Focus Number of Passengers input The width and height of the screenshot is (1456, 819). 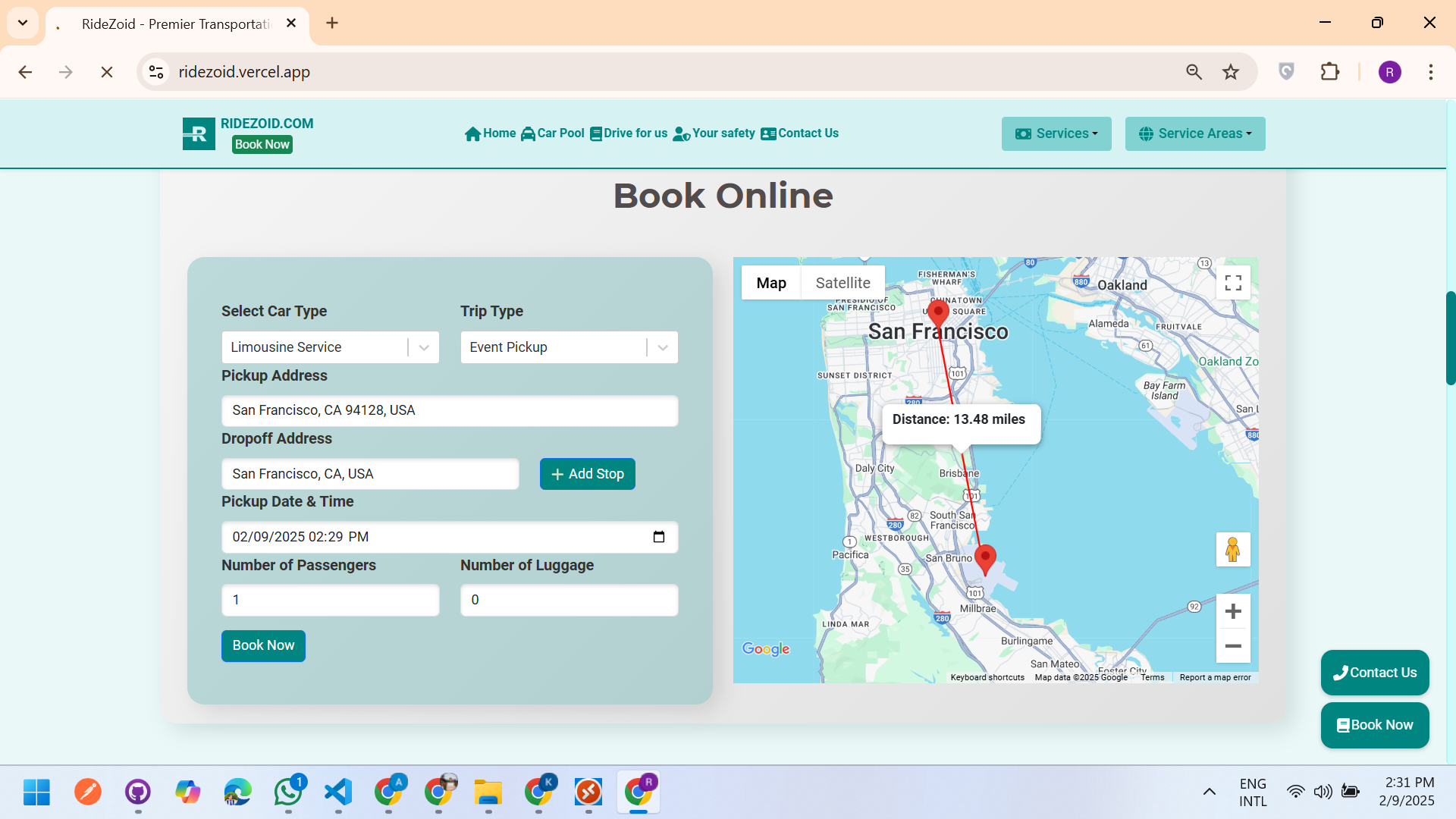[330, 600]
